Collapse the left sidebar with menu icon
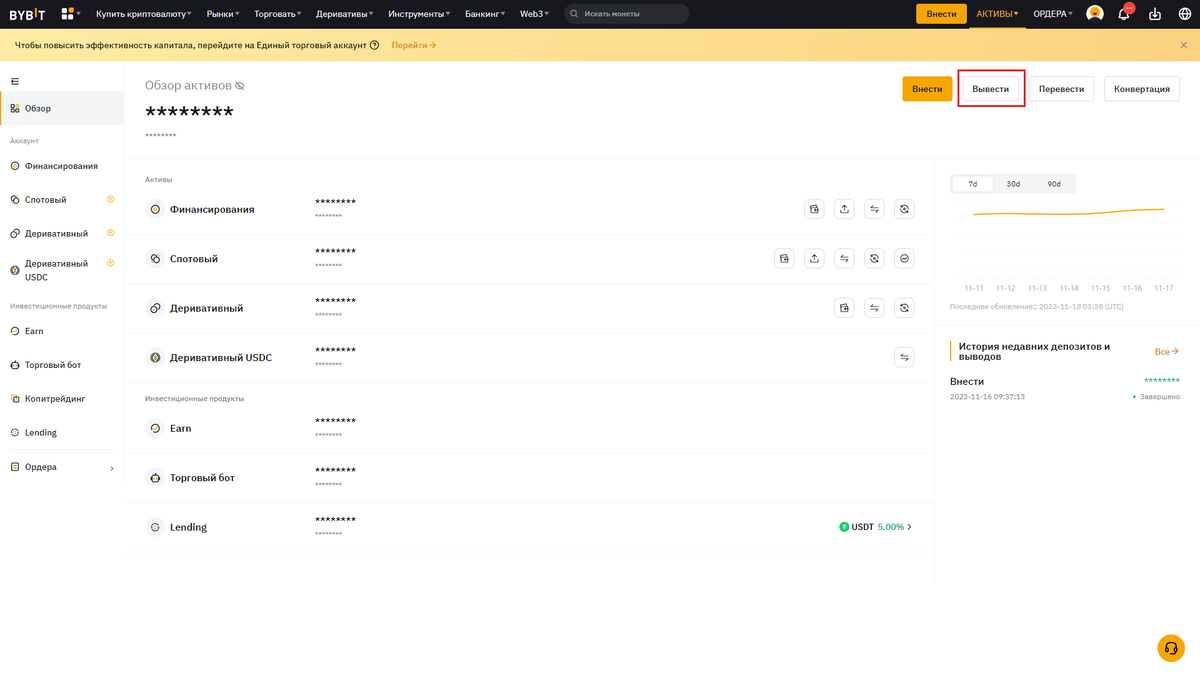1200x677 pixels. click(x=15, y=81)
